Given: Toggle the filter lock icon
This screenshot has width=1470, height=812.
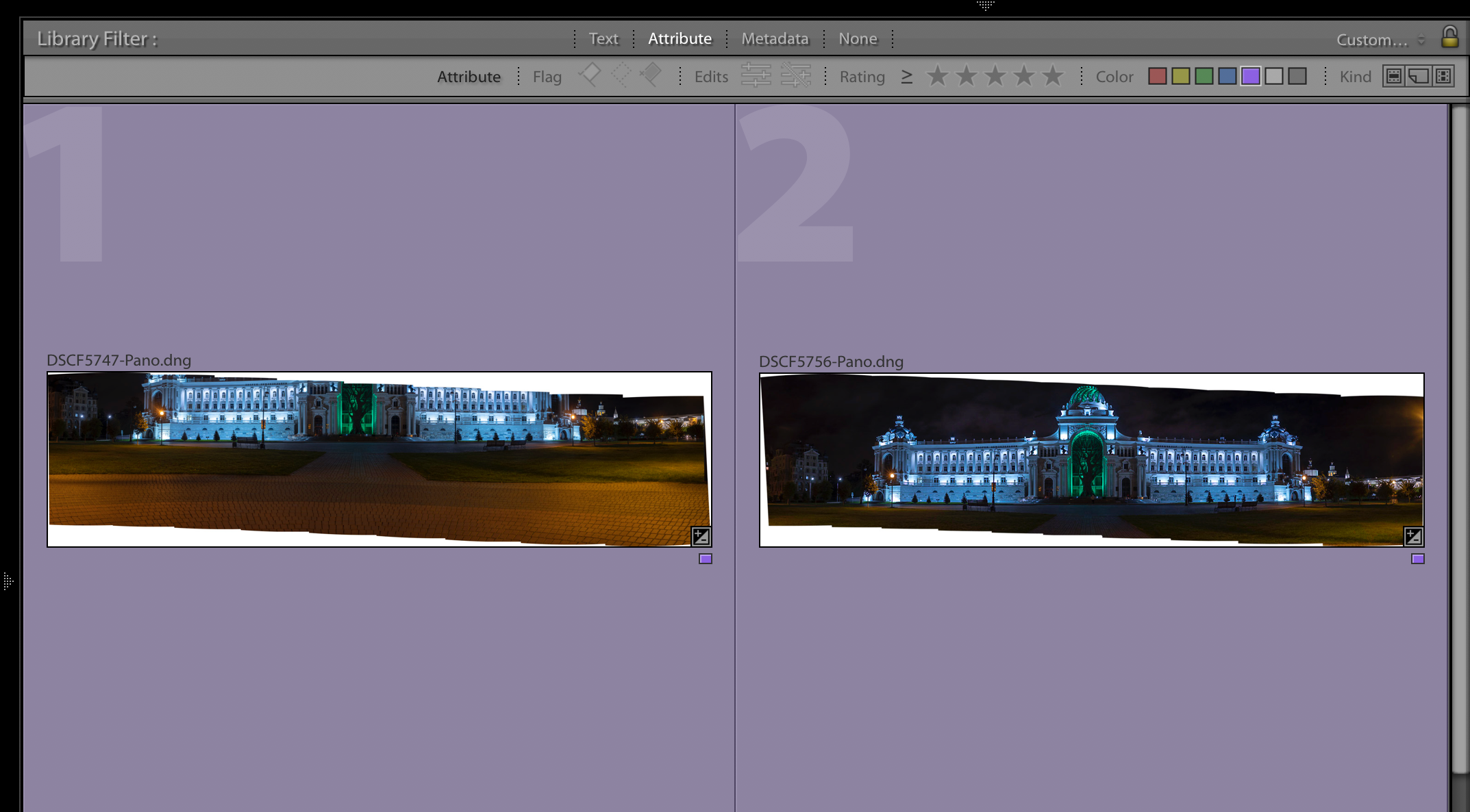Looking at the screenshot, I should 1449,37.
